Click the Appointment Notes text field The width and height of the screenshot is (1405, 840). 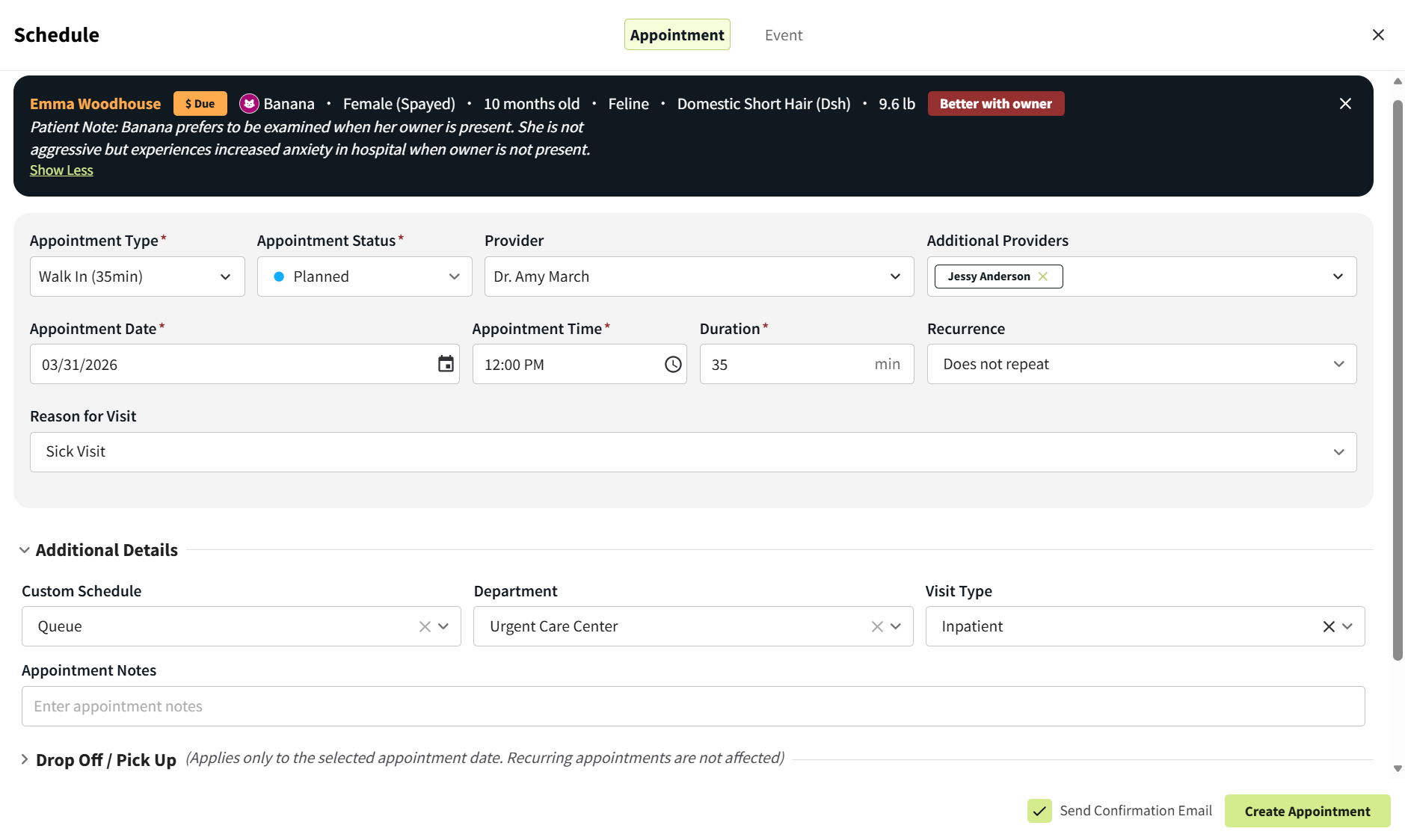693,706
